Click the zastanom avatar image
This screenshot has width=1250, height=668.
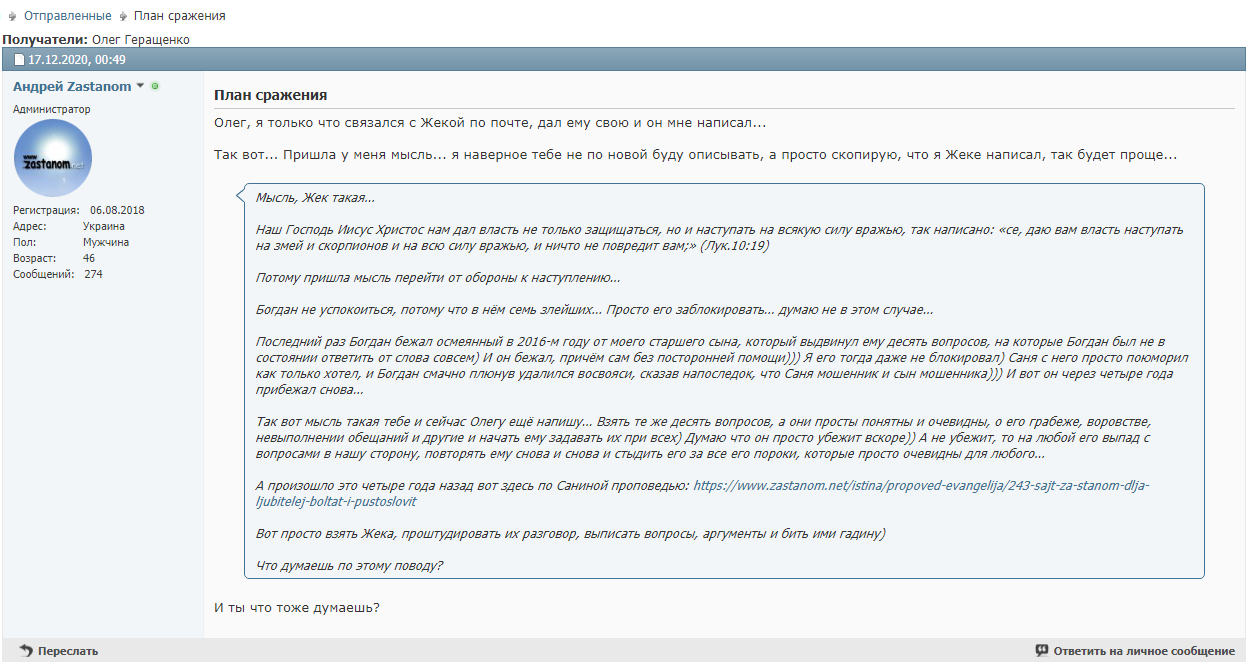click(53, 157)
